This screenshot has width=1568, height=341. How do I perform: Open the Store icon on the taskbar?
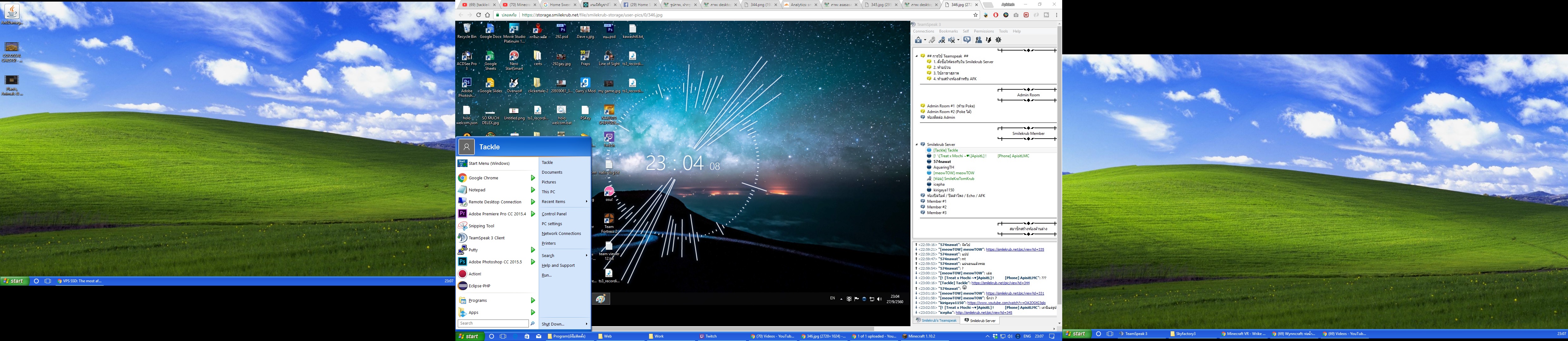pos(527,336)
